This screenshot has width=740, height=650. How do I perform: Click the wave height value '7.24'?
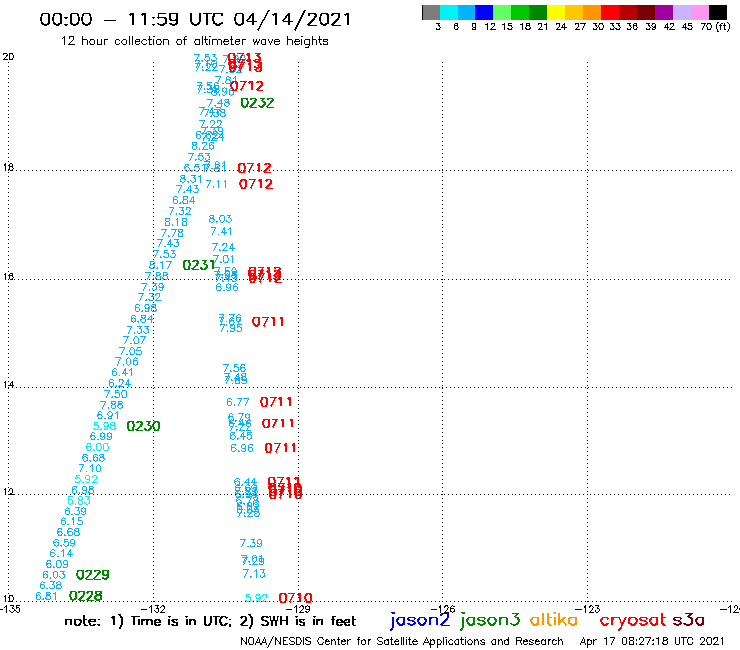click(x=223, y=247)
